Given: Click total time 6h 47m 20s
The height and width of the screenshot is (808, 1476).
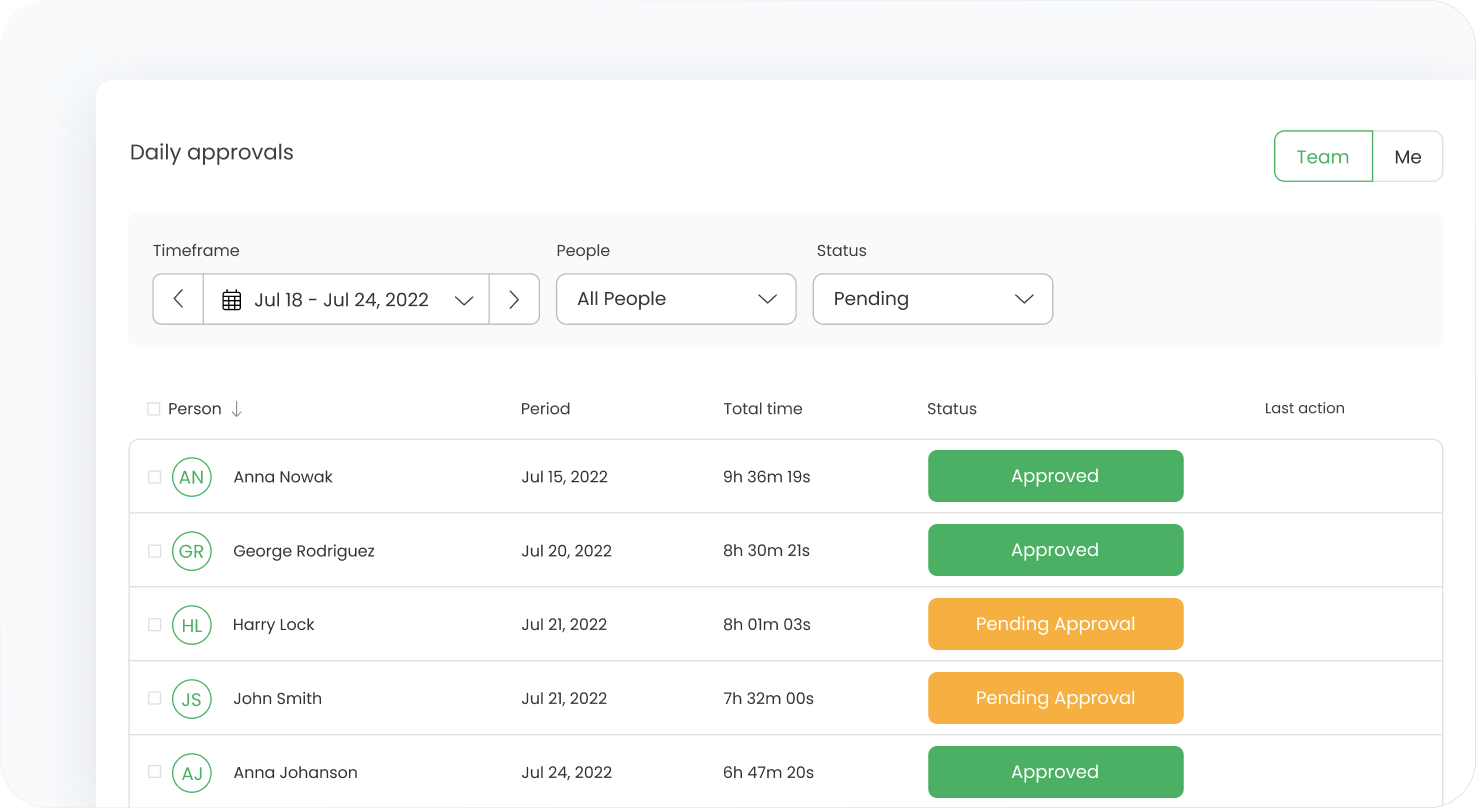Looking at the screenshot, I should click(769, 773).
